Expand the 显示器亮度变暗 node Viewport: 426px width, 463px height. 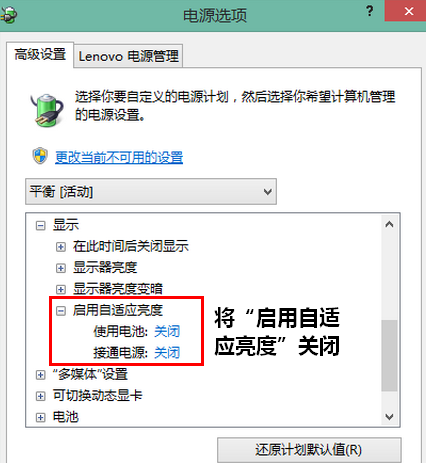[x=61, y=289]
